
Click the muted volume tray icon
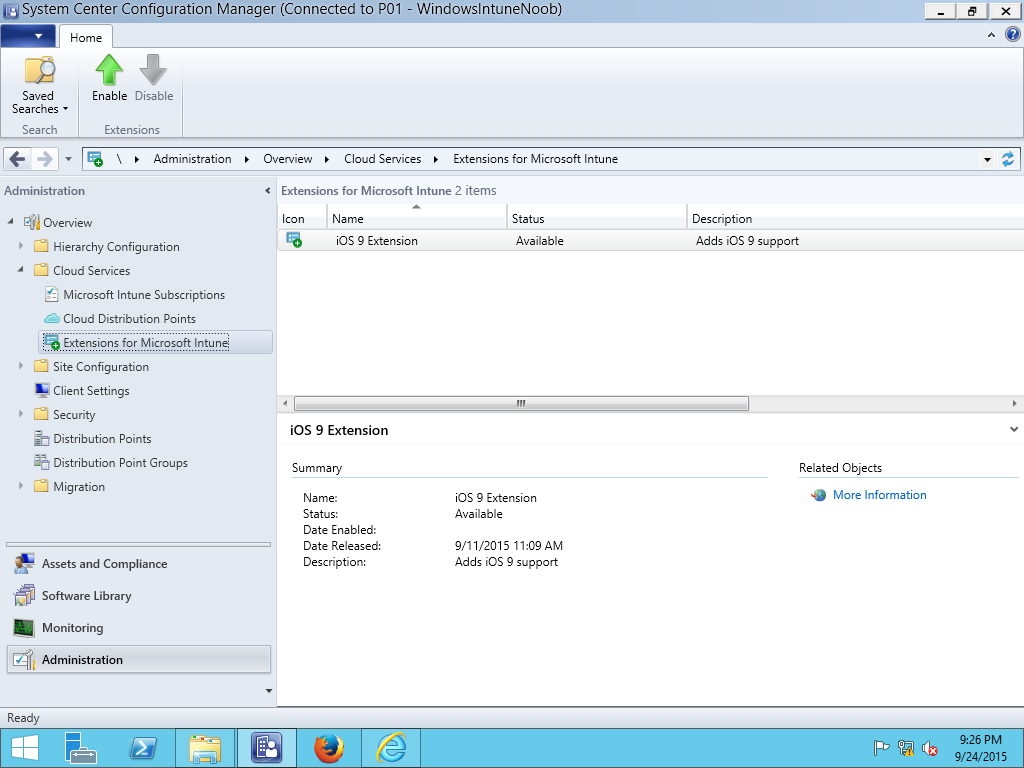click(930, 748)
